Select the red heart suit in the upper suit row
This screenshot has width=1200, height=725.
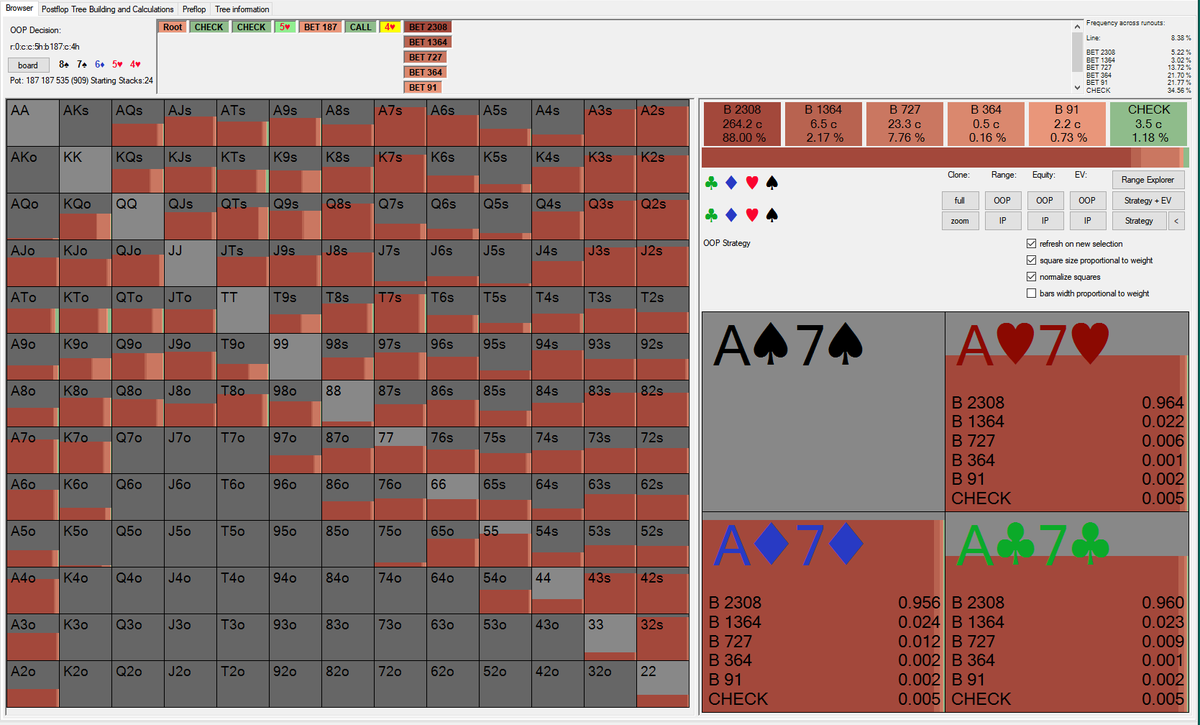pyautogui.click(x=752, y=183)
